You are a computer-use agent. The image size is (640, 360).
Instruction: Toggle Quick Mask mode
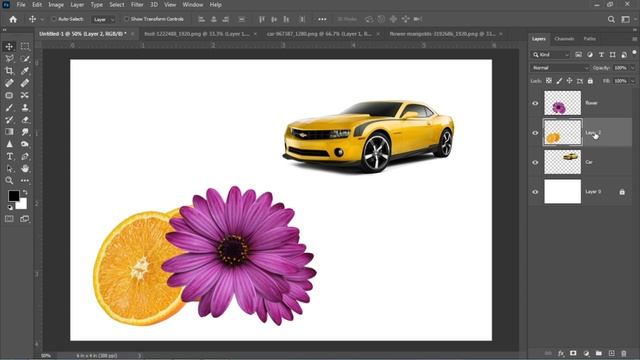click(x=9, y=219)
